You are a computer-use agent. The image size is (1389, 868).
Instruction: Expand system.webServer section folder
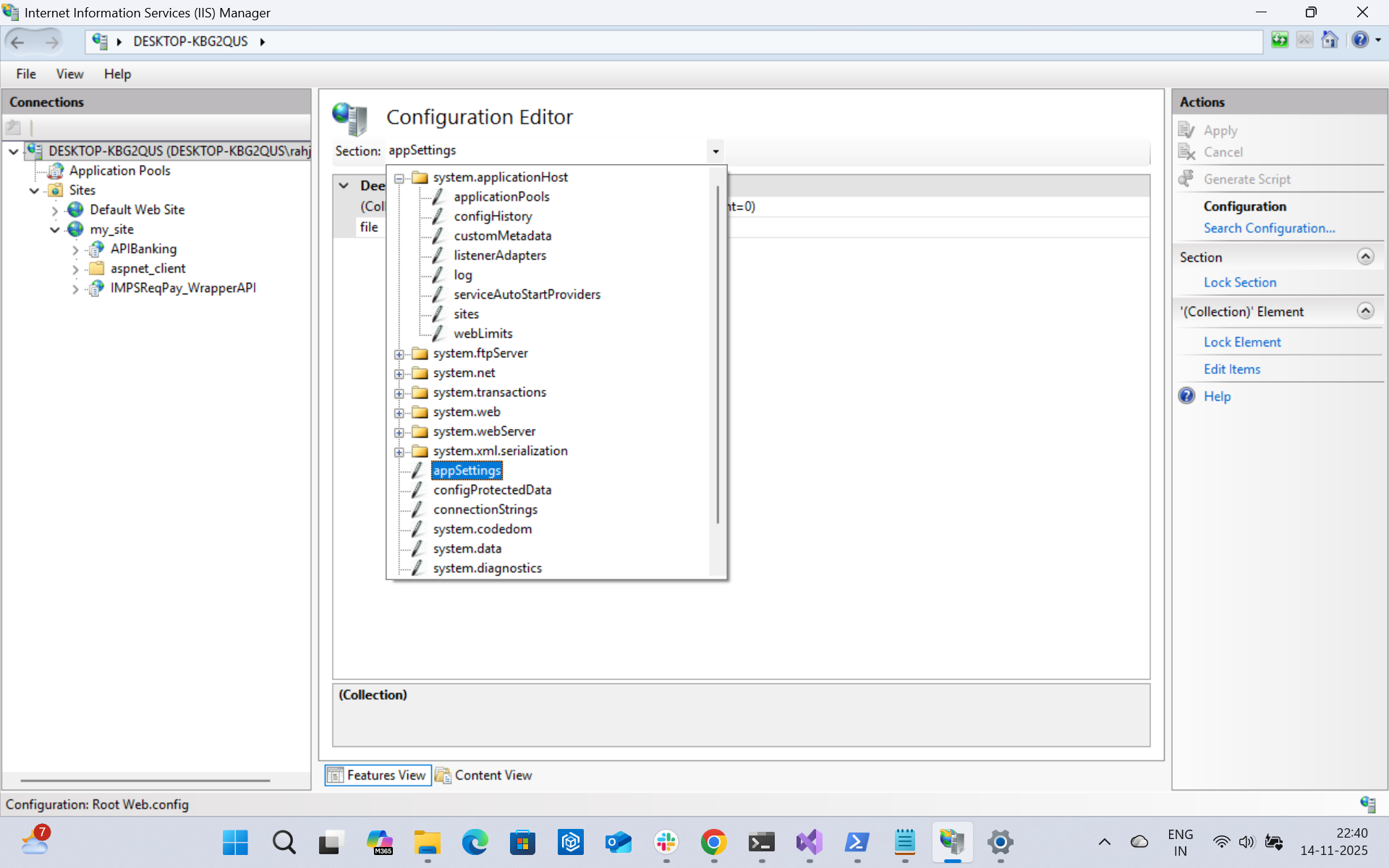(x=399, y=433)
